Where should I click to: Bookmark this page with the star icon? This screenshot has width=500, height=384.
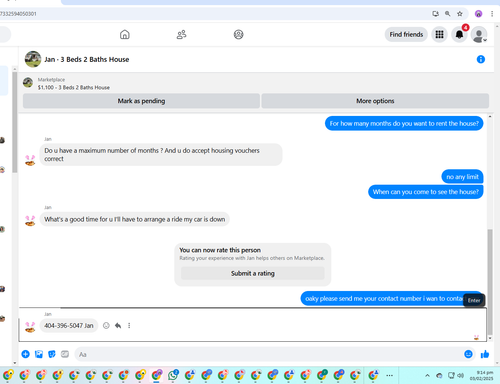point(460,14)
